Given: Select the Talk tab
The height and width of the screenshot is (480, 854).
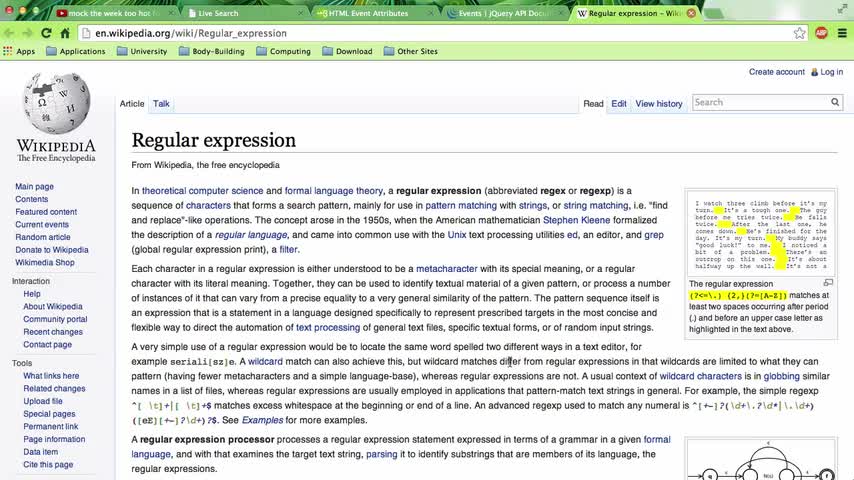Looking at the screenshot, I should [161, 104].
